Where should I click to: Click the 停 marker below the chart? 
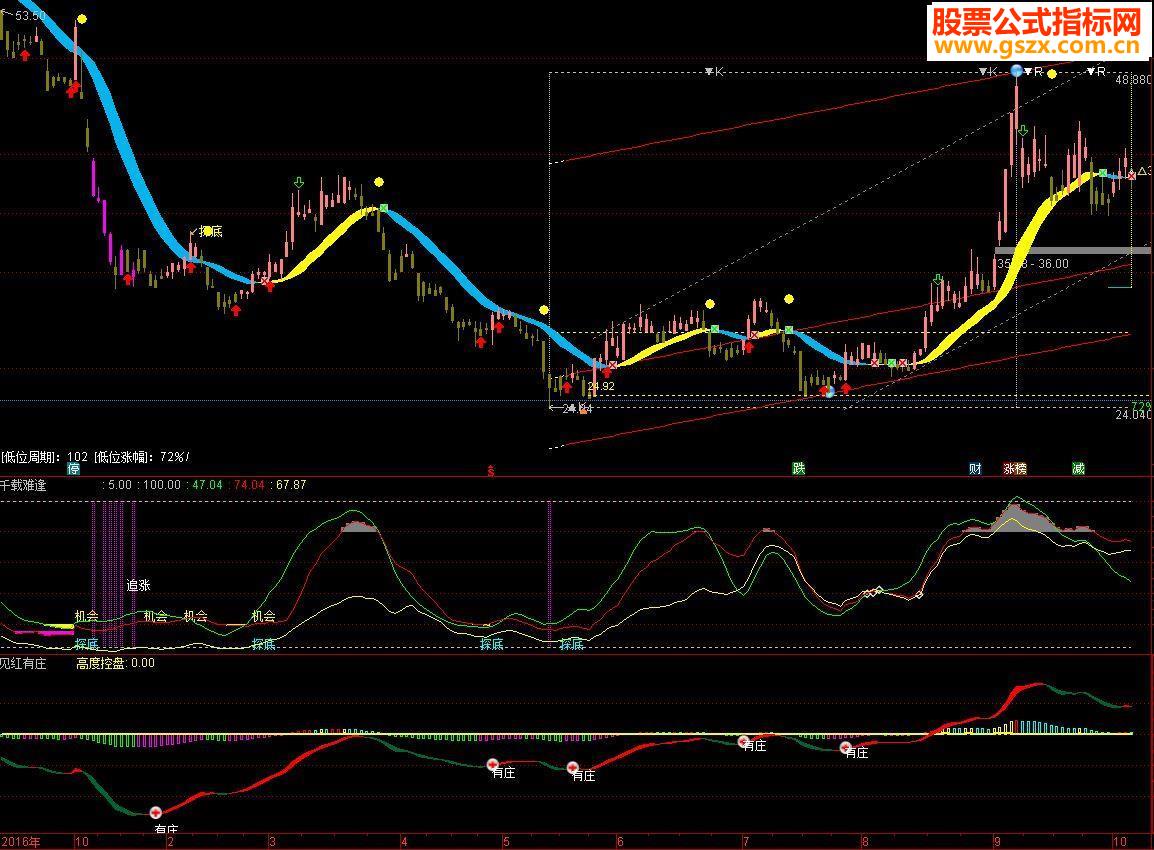tap(74, 468)
